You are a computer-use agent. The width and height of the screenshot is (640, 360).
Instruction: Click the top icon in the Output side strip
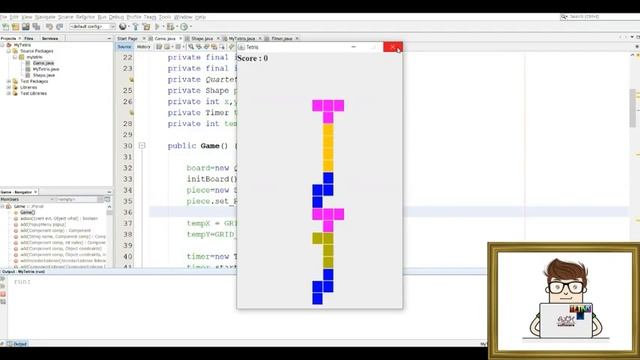tap(3, 279)
